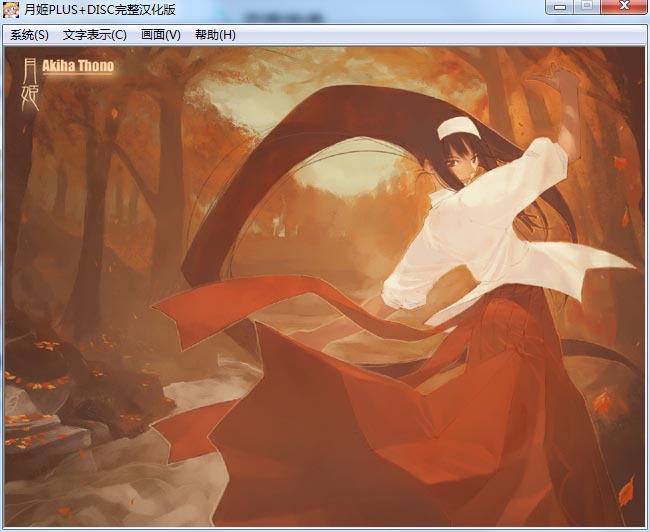Image resolution: width=650 pixels, height=532 pixels.
Task: Minimize the 月姬PLUS+DISC window
Action: coord(560,7)
